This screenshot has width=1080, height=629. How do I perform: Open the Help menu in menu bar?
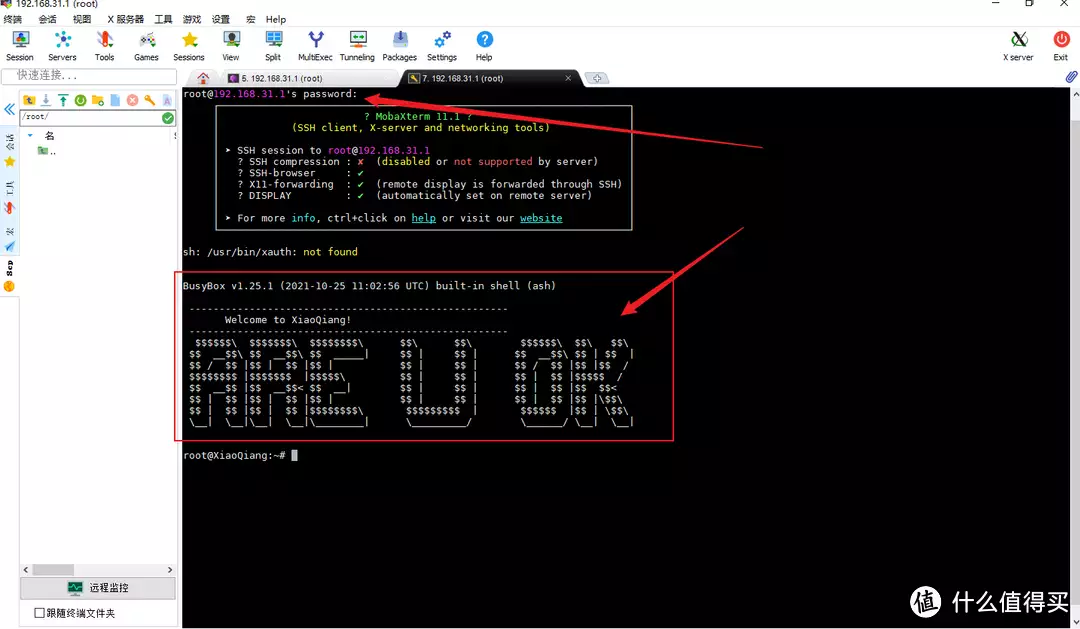(276, 19)
